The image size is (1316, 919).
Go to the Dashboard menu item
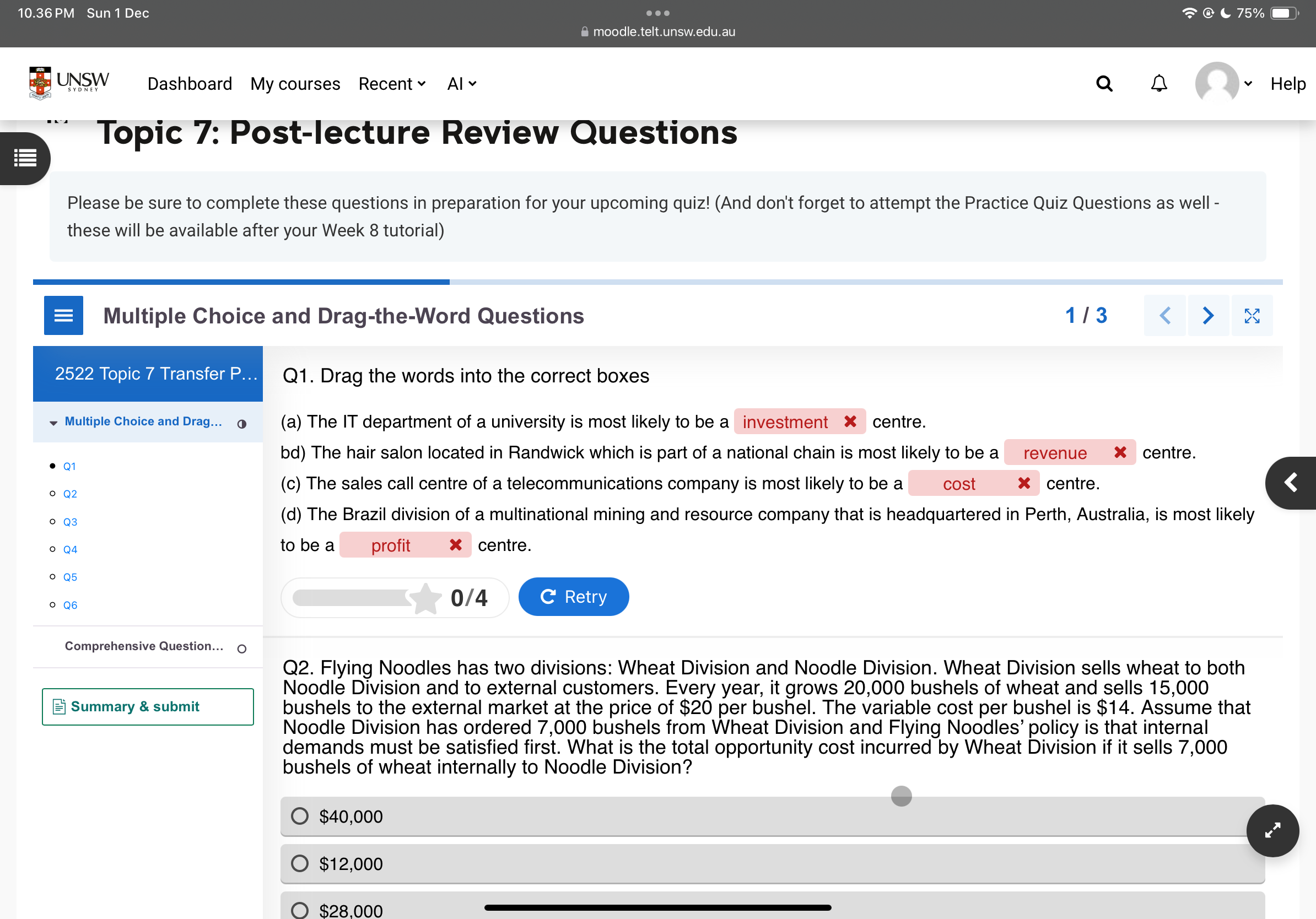[190, 84]
